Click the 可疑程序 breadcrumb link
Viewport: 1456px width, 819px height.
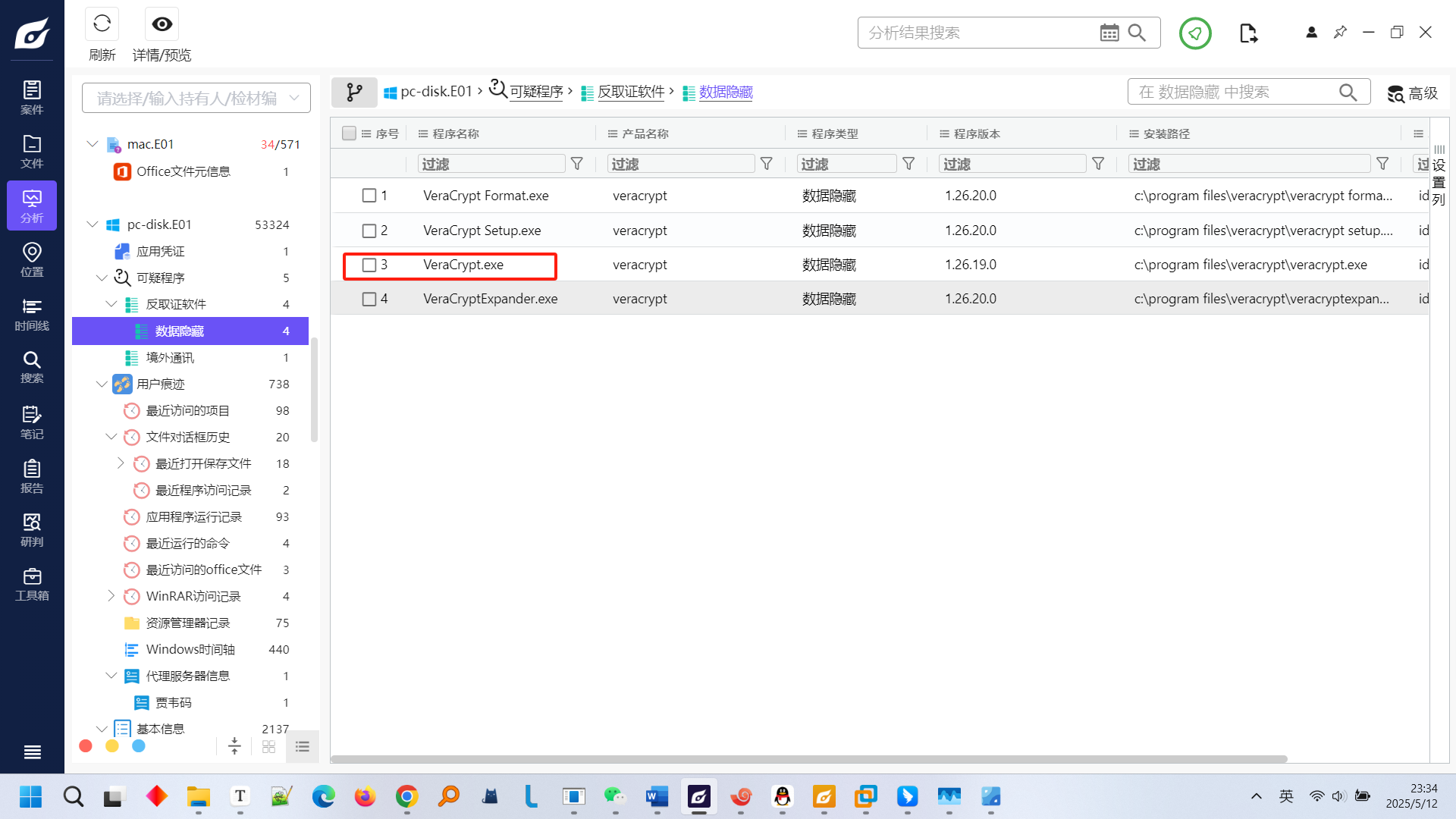(536, 92)
